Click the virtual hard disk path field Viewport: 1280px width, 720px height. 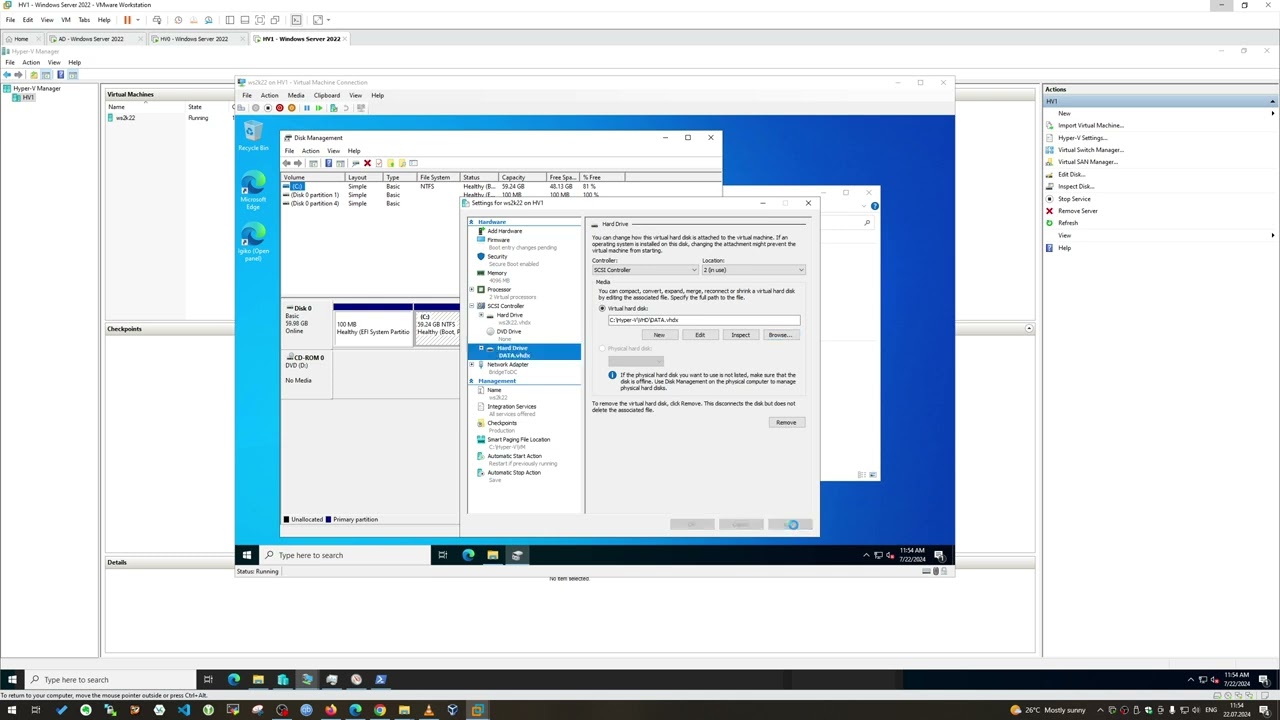pyautogui.click(x=703, y=320)
